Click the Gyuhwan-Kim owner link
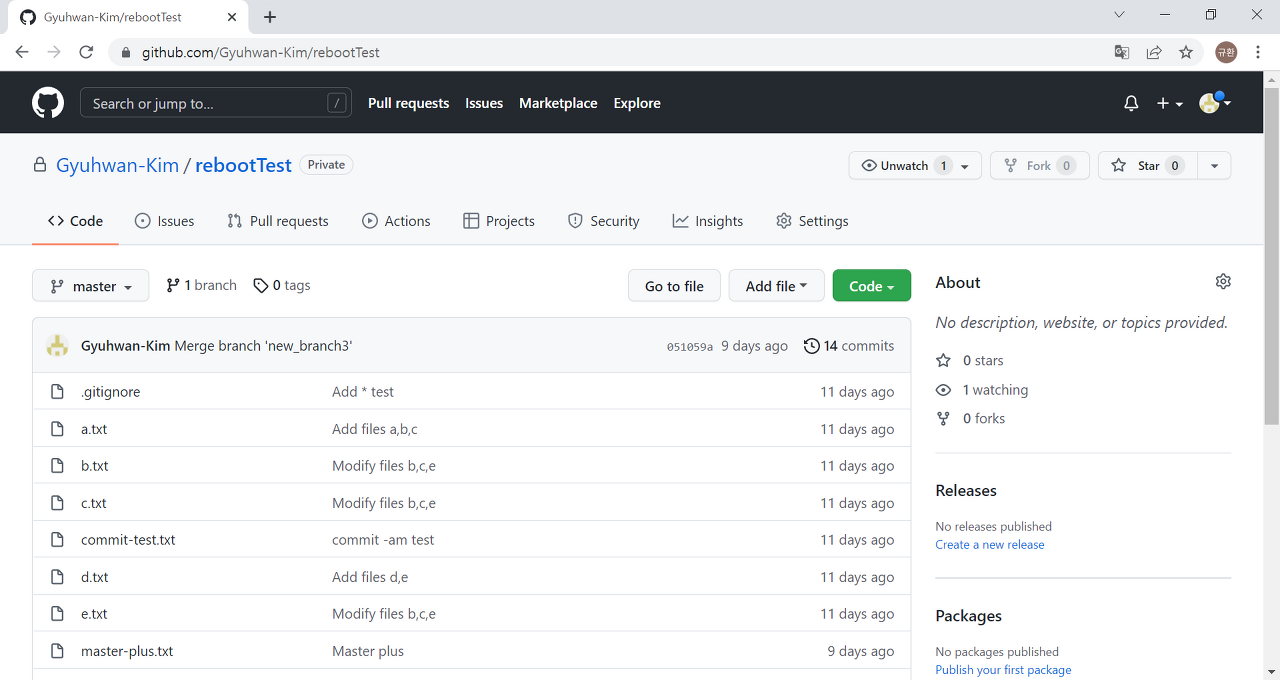Screen dimensions: 1280x680 coord(117,165)
